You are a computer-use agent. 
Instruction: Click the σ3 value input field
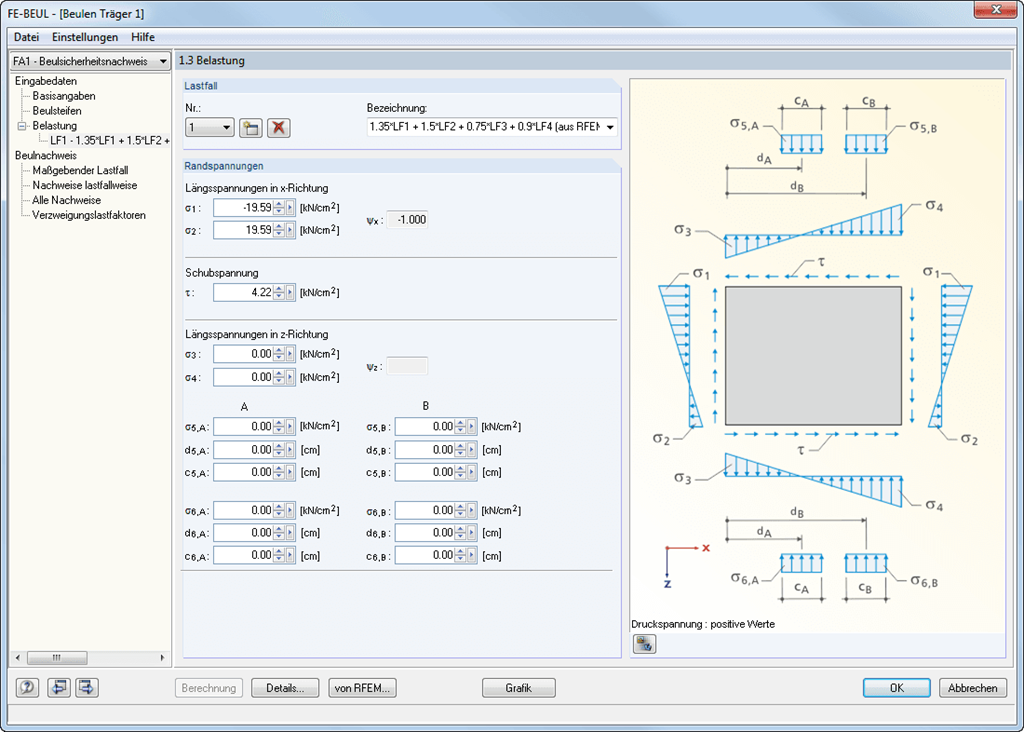[243, 355]
